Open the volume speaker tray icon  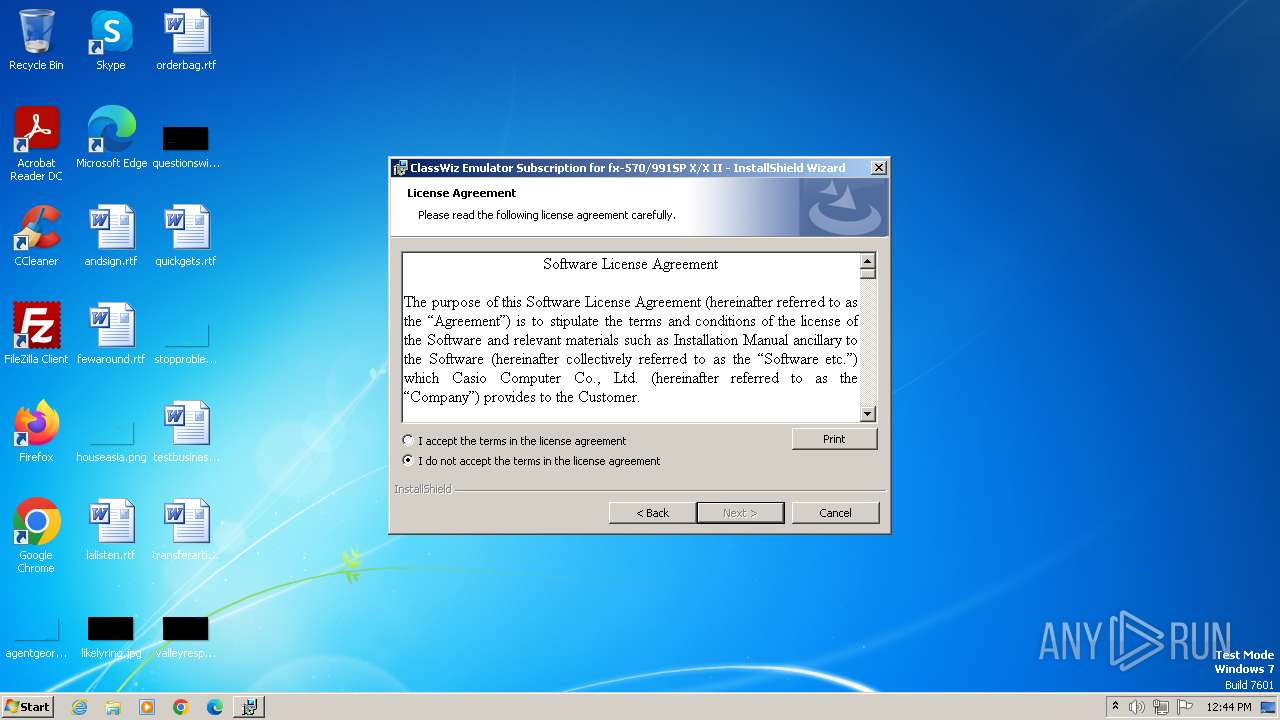pyautogui.click(x=1137, y=707)
